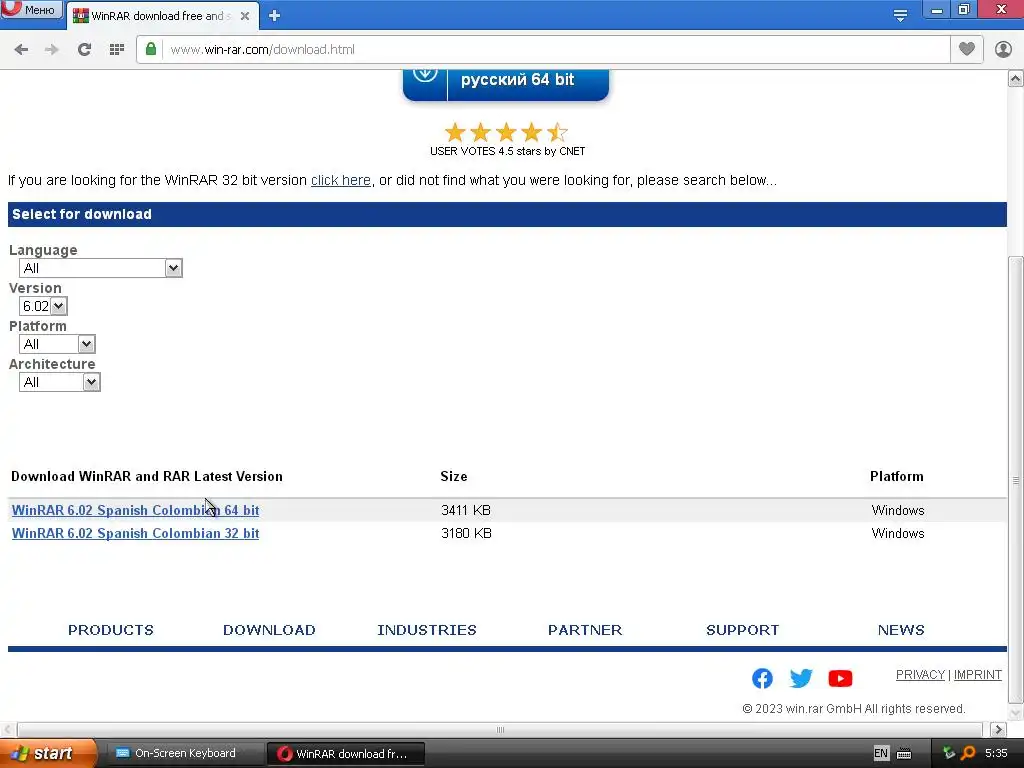This screenshot has height=768, width=1024.
Task: Select the WinRAR download free tab
Action: click(x=160, y=16)
